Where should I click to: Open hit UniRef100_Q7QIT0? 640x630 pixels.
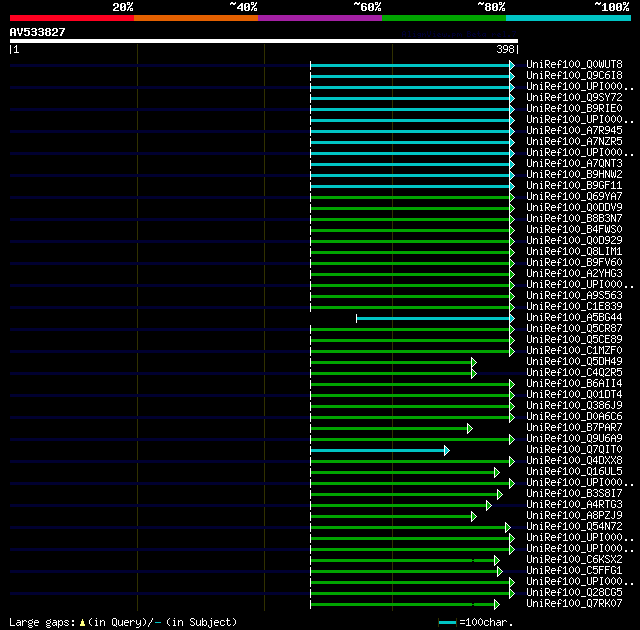tap(574, 450)
